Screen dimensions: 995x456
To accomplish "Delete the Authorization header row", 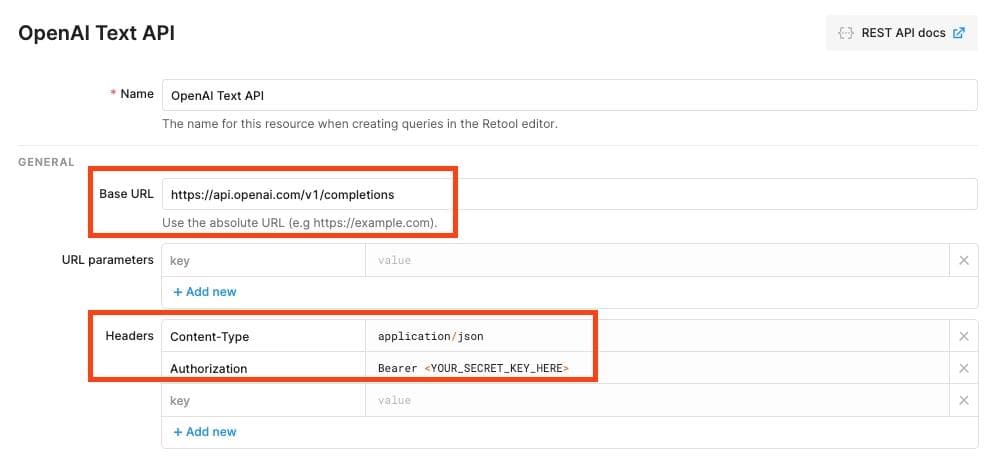I will point(963,368).
